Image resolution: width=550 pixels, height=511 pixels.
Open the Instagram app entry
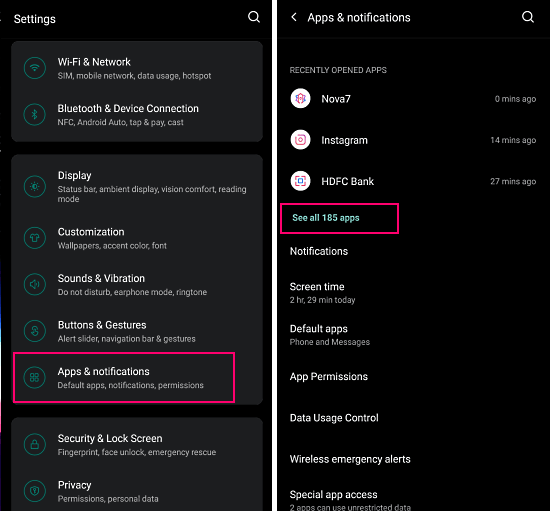click(x=413, y=140)
